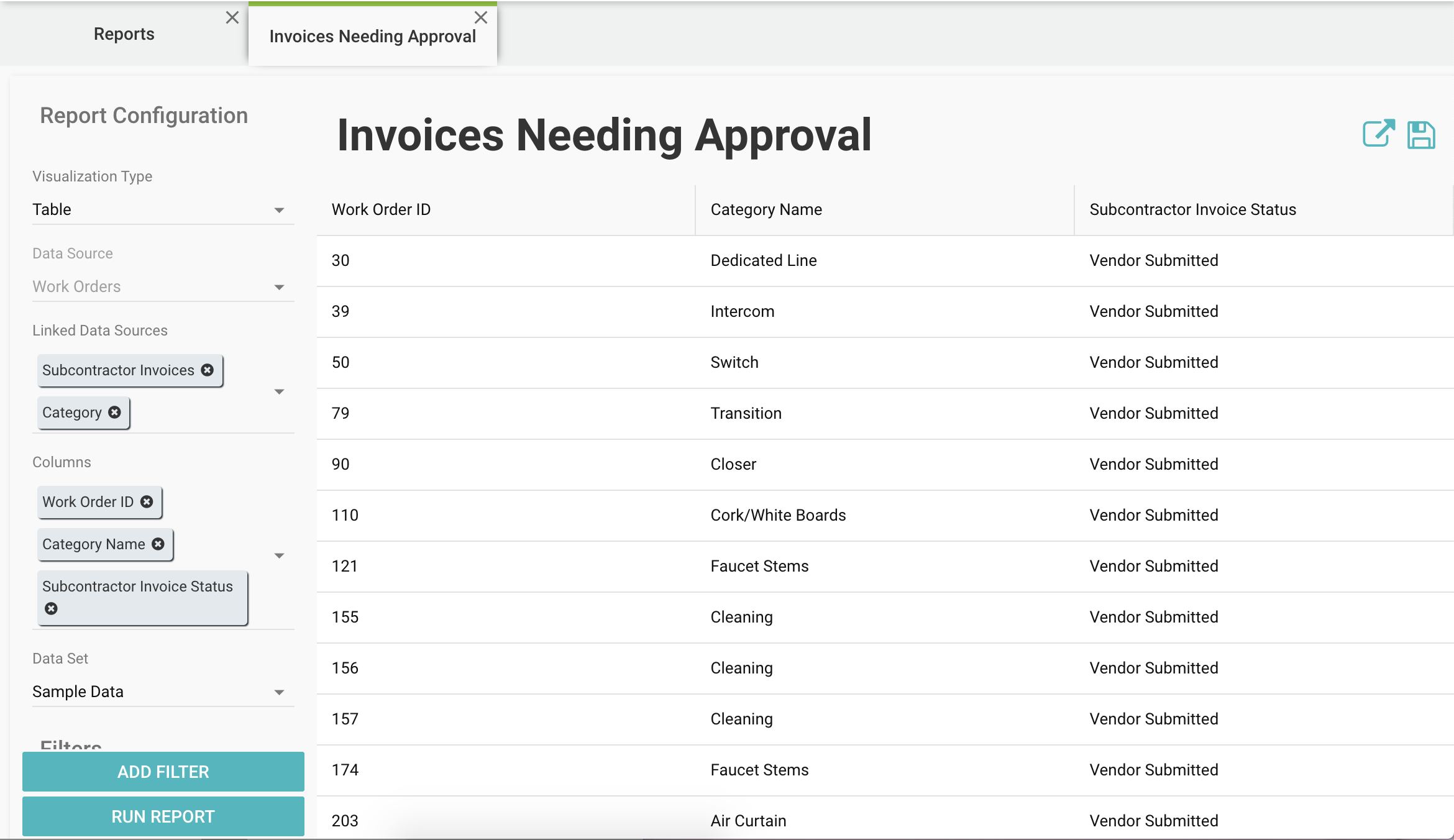Open the Data Set Sample Data dropdown
The image size is (1454, 840).
pyautogui.click(x=163, y=692)
